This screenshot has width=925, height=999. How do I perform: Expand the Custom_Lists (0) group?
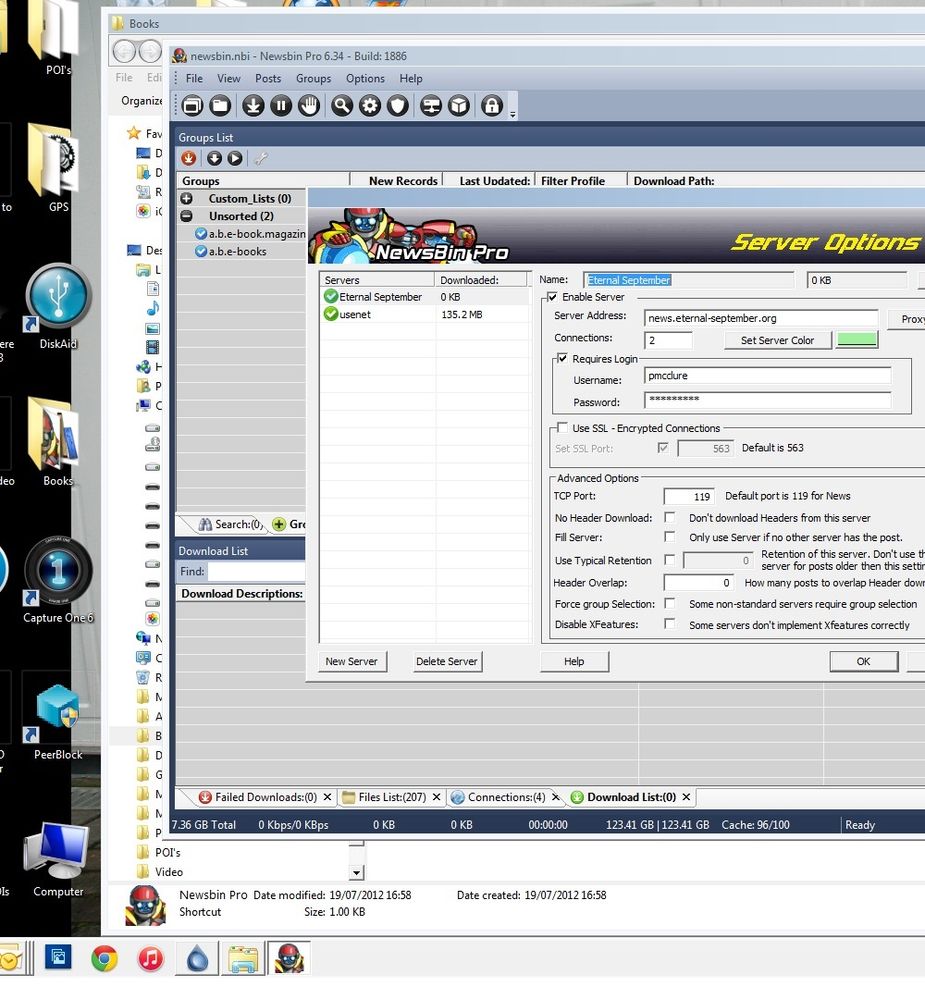tap(187, 198)
